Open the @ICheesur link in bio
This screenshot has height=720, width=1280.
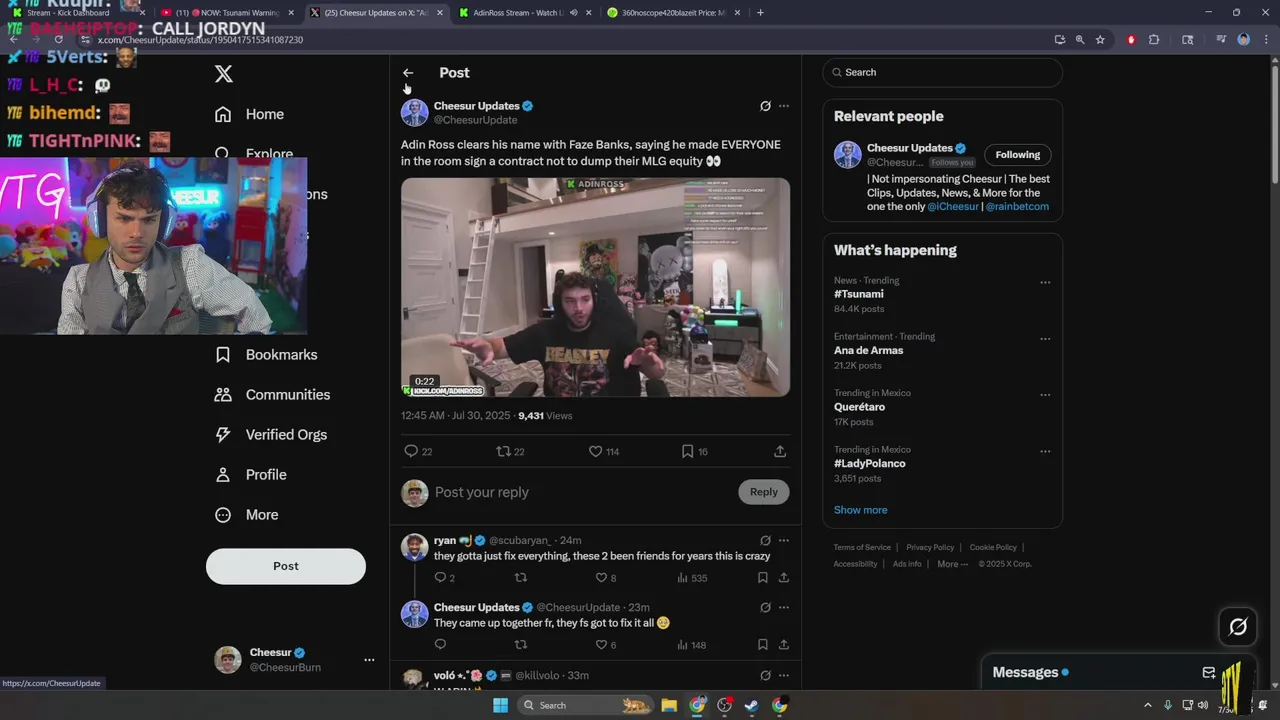click(952, 207)
